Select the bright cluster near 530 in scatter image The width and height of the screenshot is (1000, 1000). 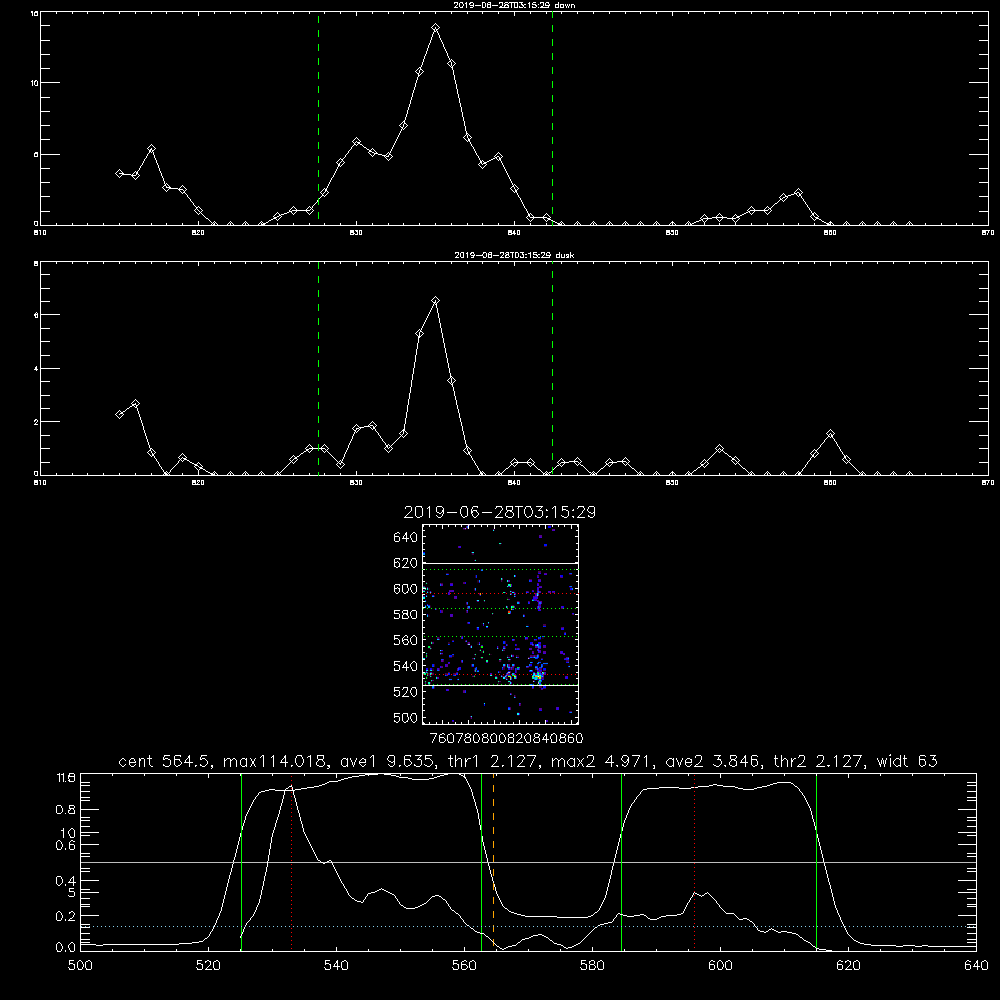click(538, 675)
